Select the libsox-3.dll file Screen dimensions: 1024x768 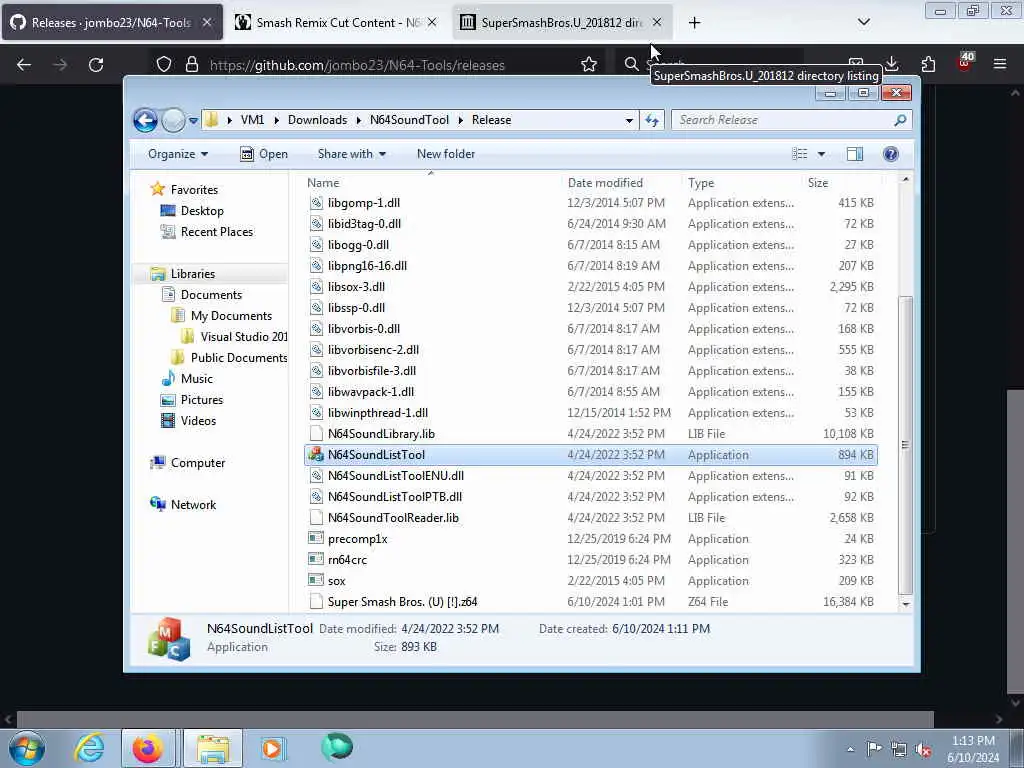pos(356,287)
